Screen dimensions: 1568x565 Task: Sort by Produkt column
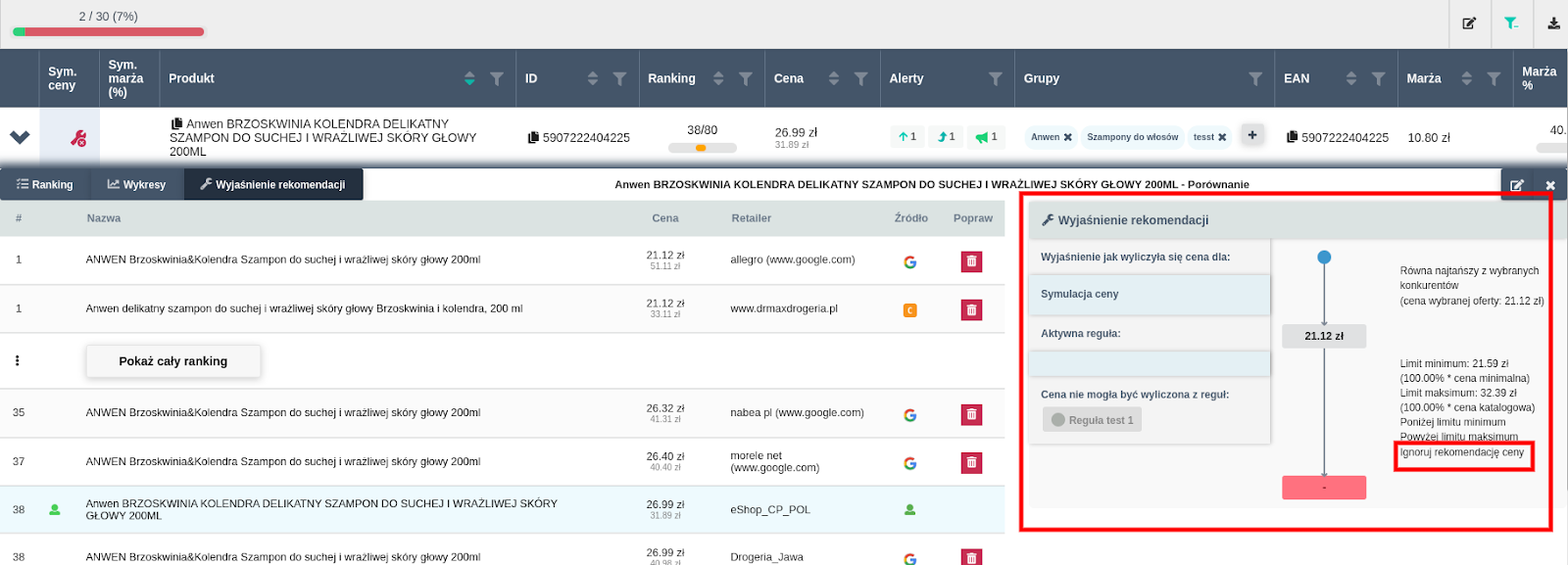click(x=469, y=78)
